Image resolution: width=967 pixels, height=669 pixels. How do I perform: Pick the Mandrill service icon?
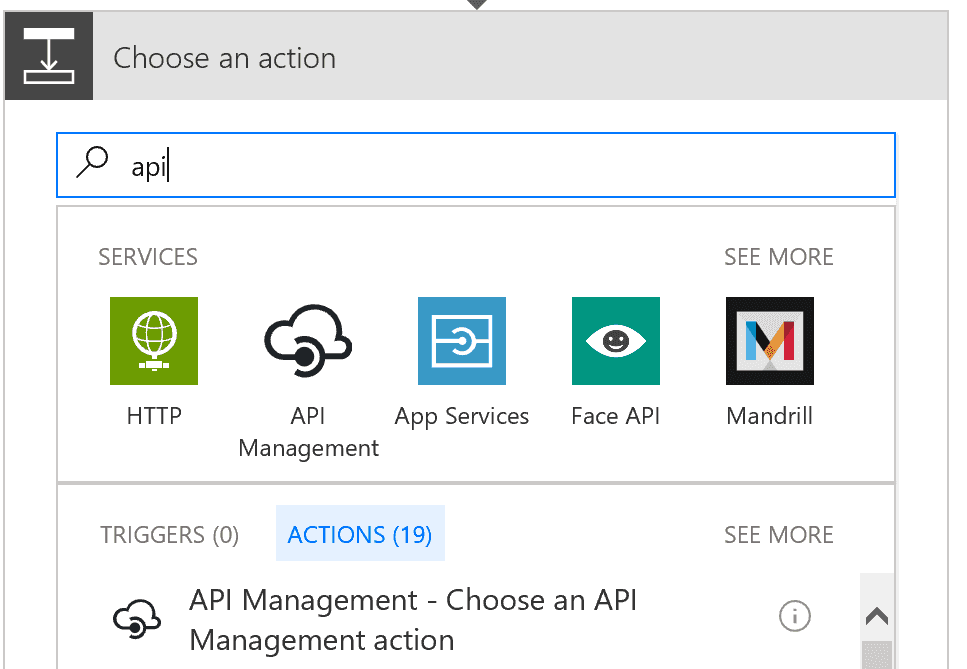tap(770, 341)
